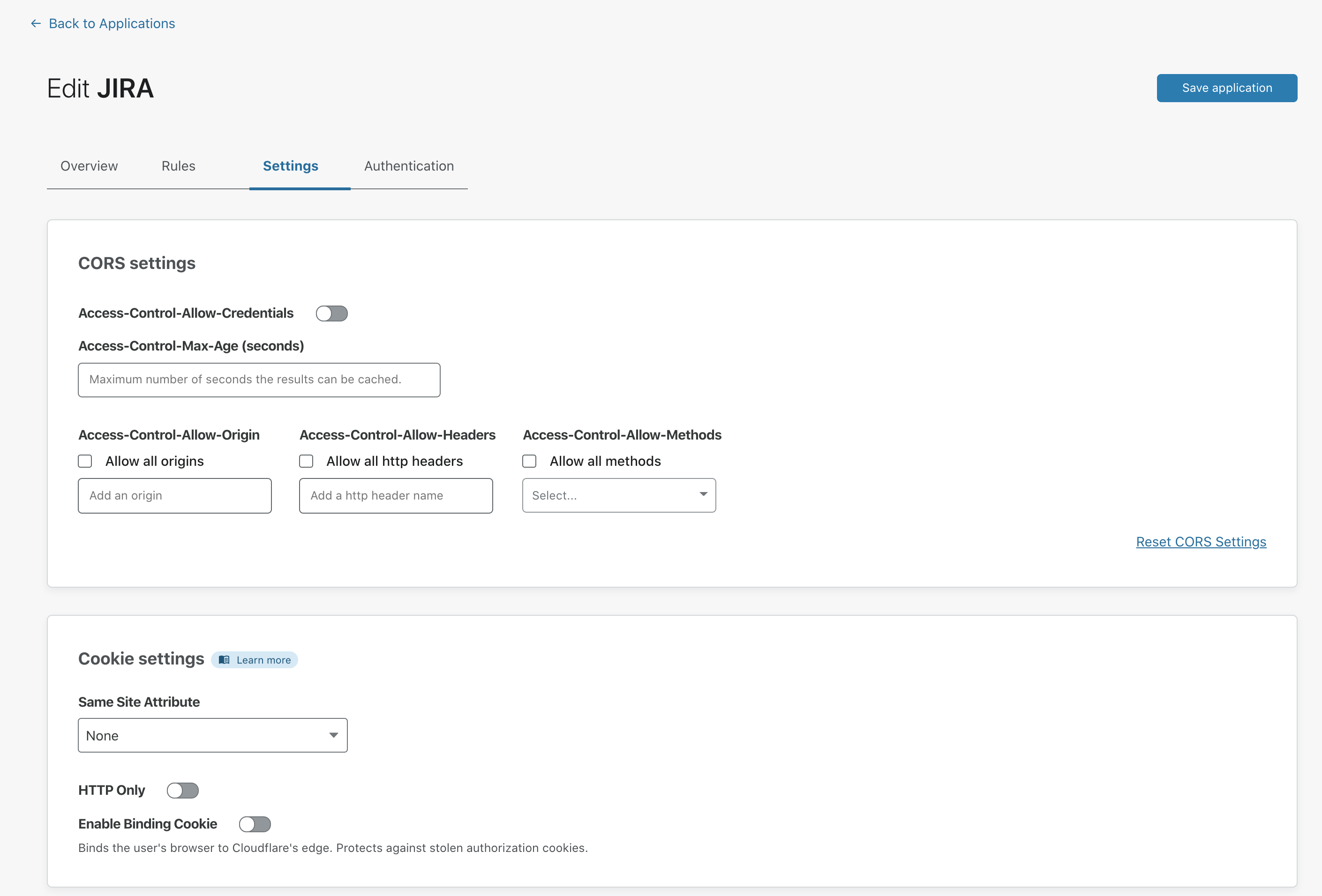This screenshot has width=1322, height=896.
Task: Click the Add a http header name field
Action: [x=396, y=495]
